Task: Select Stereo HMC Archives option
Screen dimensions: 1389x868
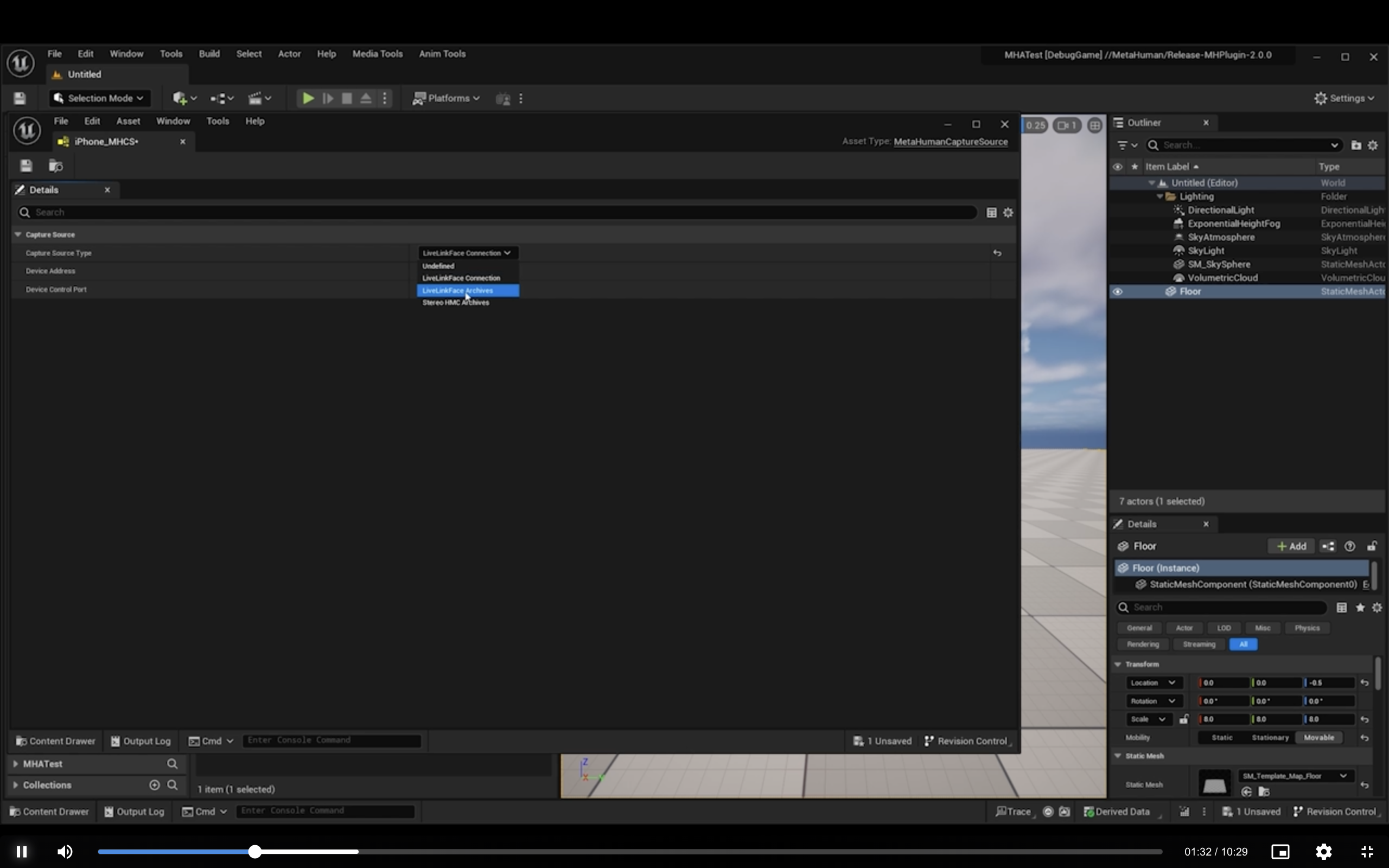Action: (x=468, y=303)
